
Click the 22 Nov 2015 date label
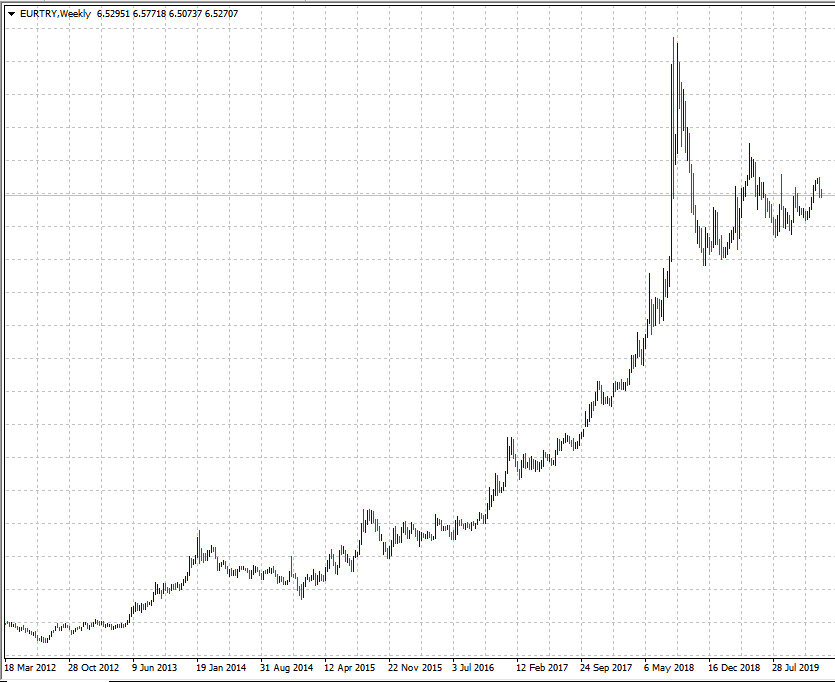(415, 668)
